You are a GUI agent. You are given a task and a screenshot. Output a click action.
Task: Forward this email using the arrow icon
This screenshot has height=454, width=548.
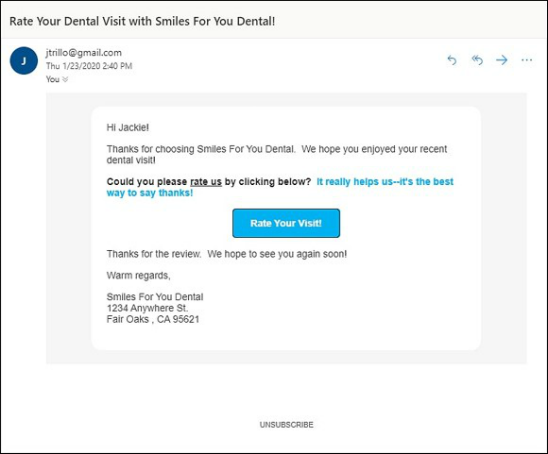(502, 60)
